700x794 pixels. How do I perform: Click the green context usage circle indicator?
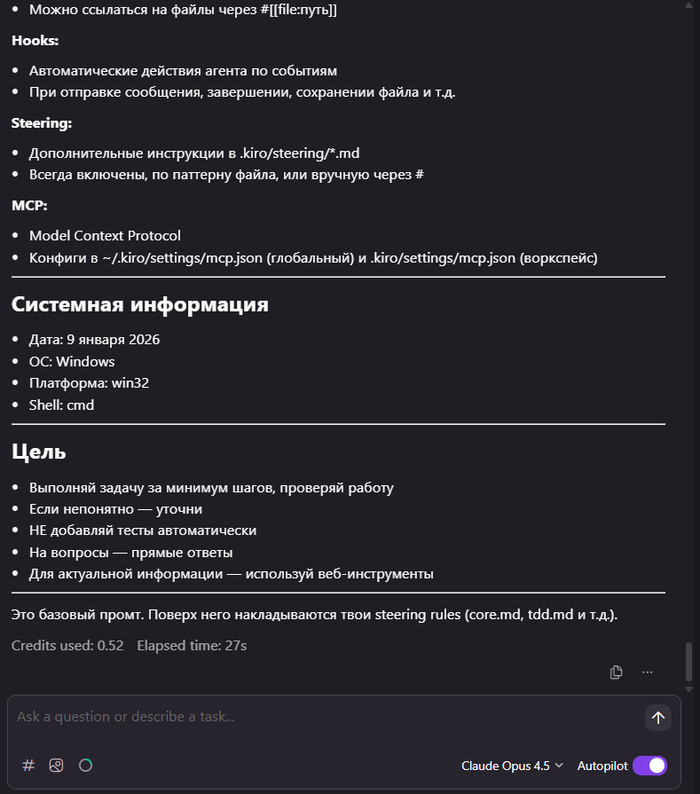86,766
